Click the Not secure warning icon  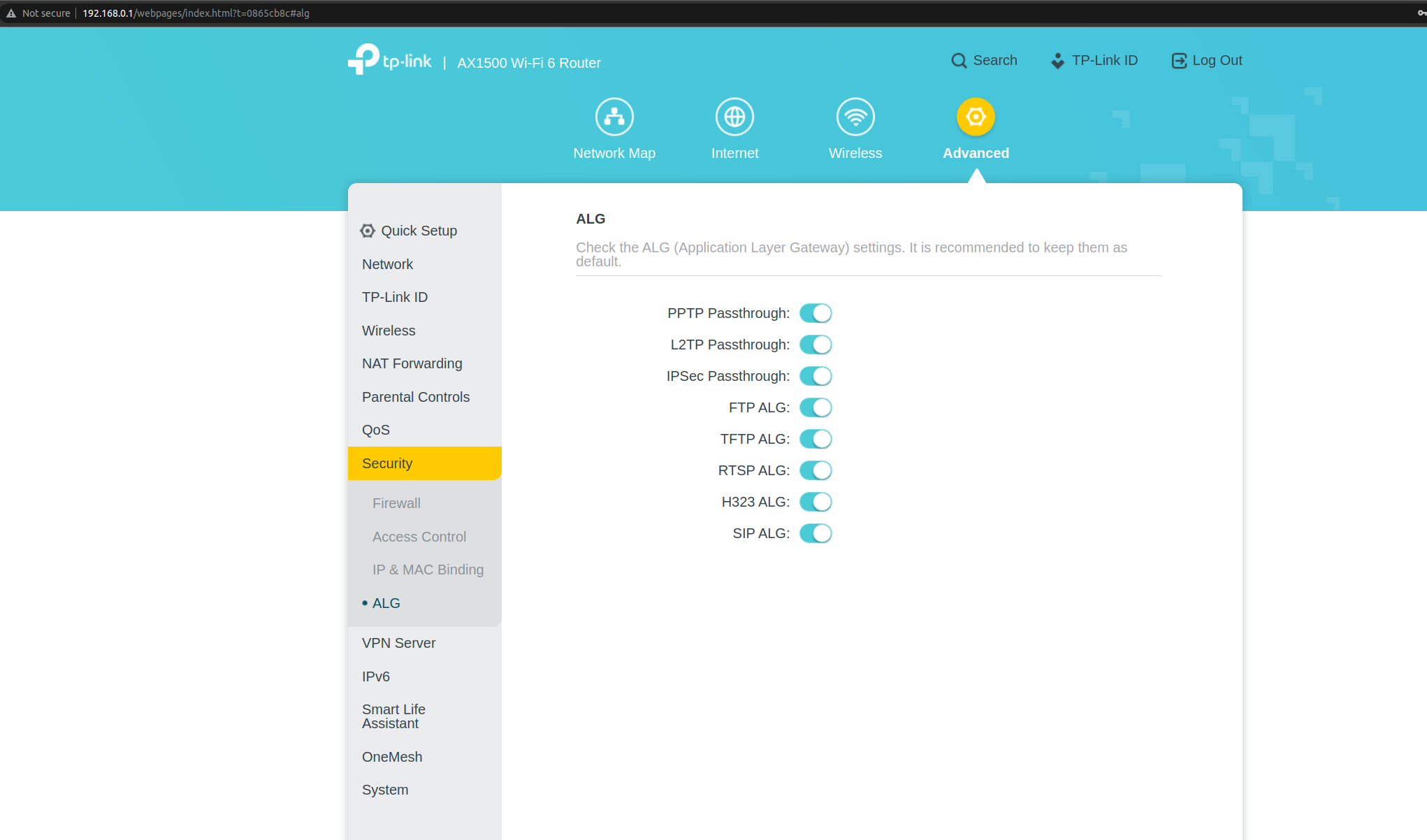pos(11,13)
